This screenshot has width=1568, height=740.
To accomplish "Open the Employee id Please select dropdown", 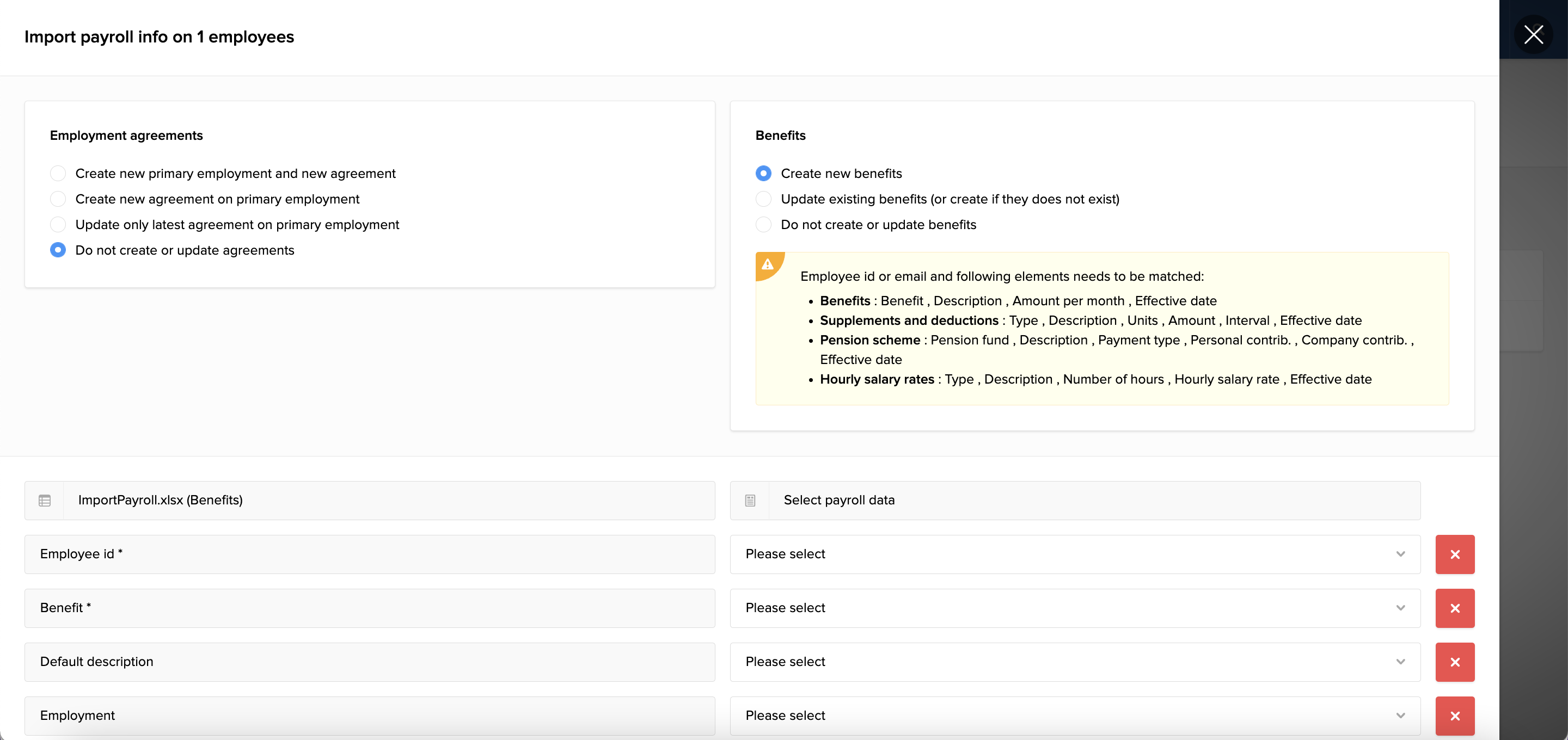I will click(1074, 554).
